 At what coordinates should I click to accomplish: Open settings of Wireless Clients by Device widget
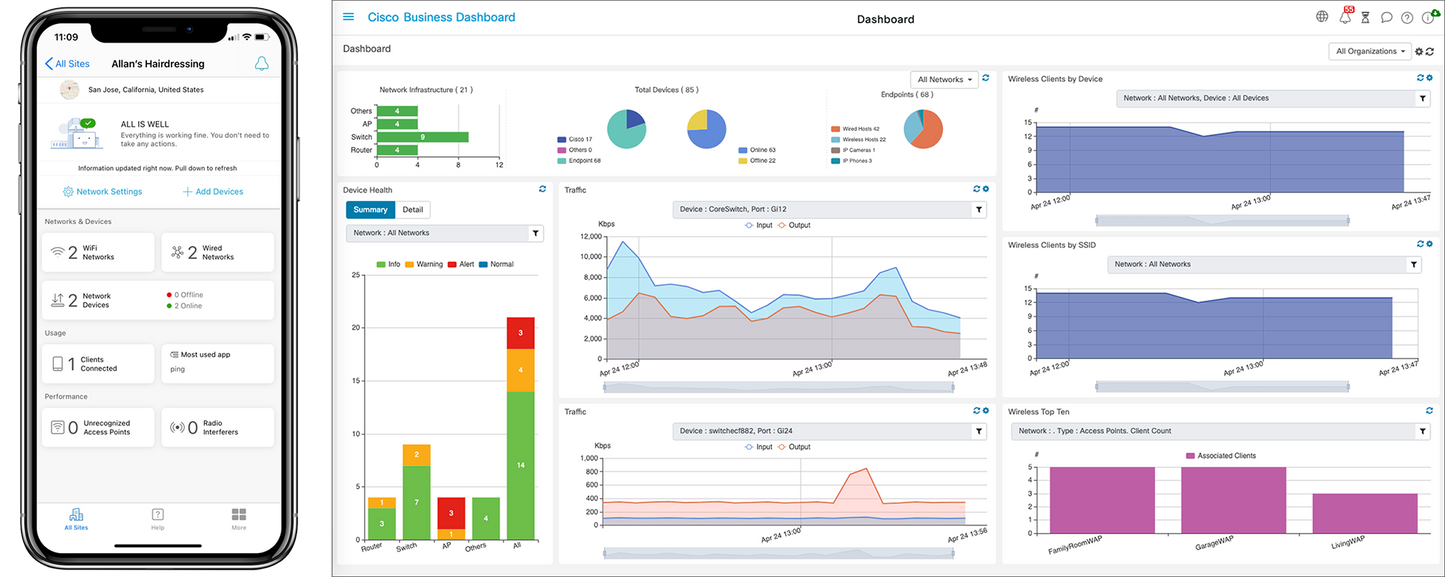1429,78
